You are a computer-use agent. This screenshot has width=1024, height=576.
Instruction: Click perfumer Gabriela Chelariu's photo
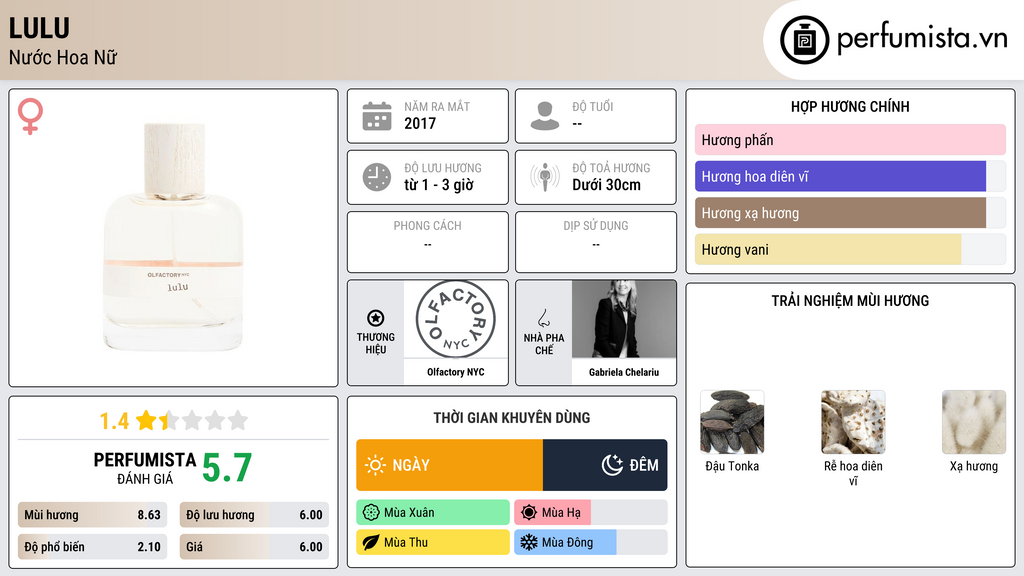click(x=624, y=319)
